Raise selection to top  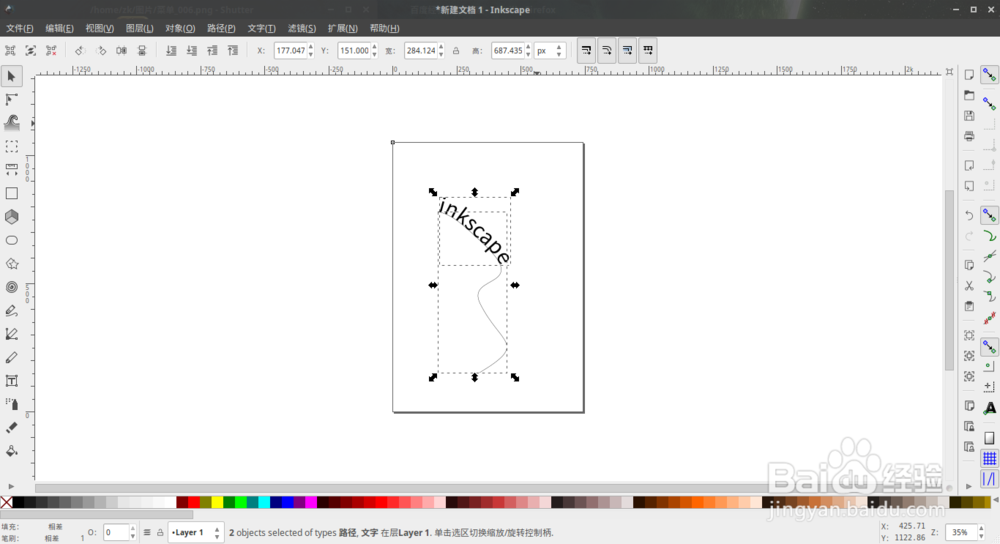click(x=233, y=50)
